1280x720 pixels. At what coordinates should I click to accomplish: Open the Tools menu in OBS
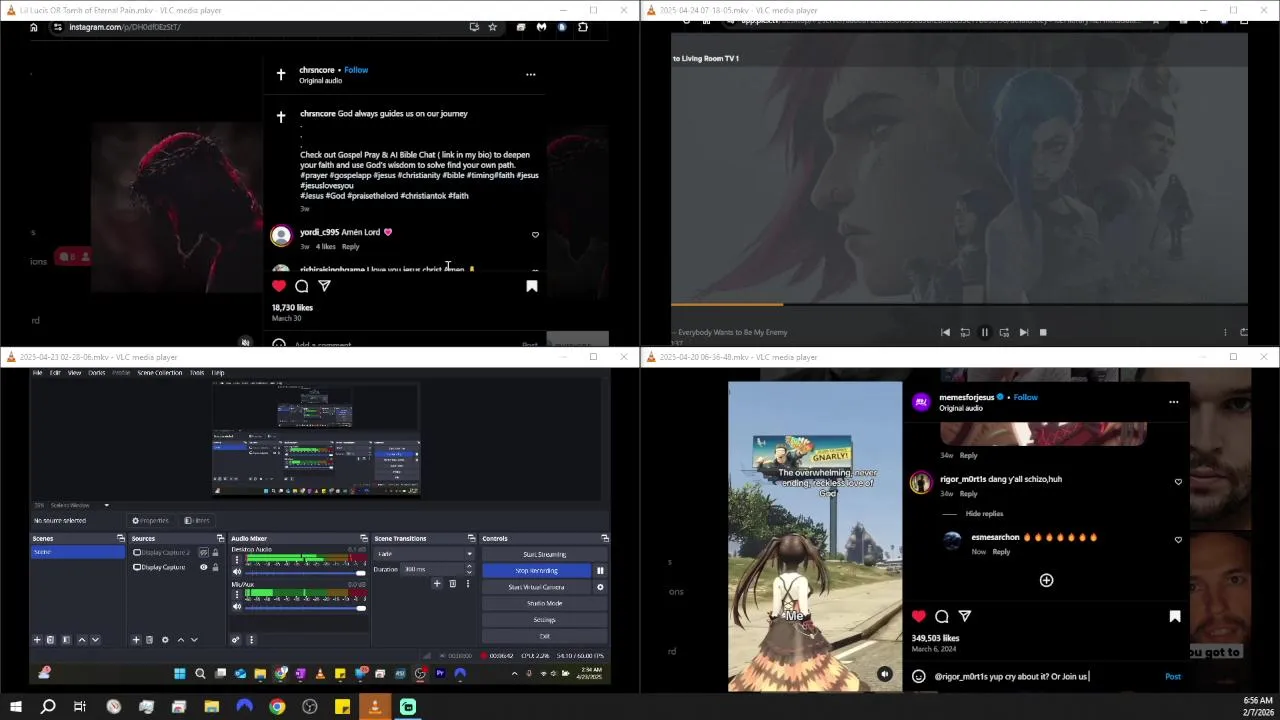point(197,373)
